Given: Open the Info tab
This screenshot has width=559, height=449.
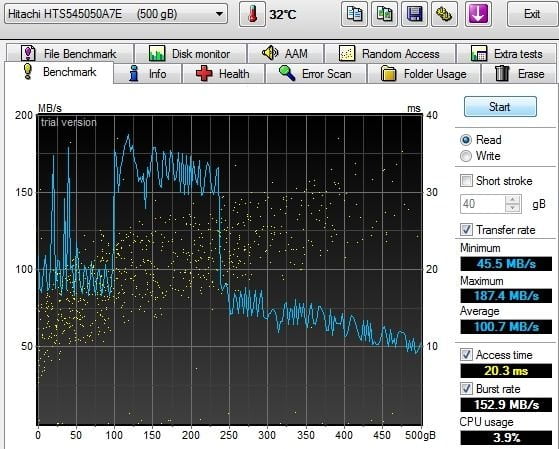Looking at the screenshot, I should (x=148, y=74).
